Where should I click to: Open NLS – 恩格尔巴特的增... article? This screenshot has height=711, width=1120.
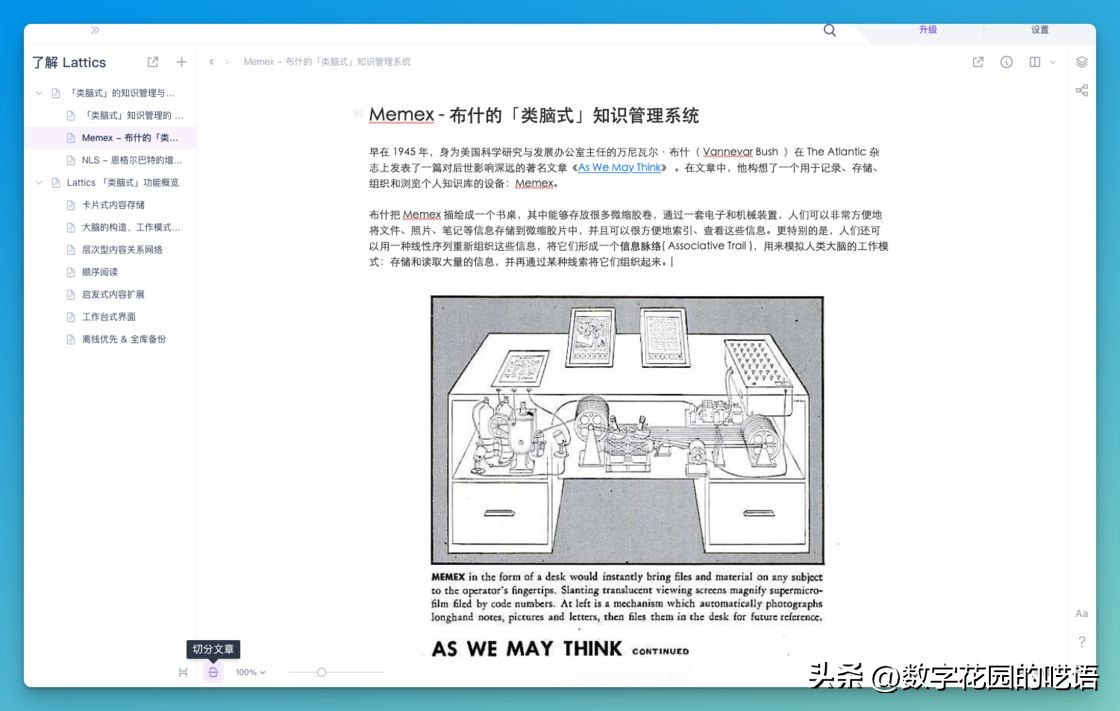pyautogui.click(x=131, y=160)
